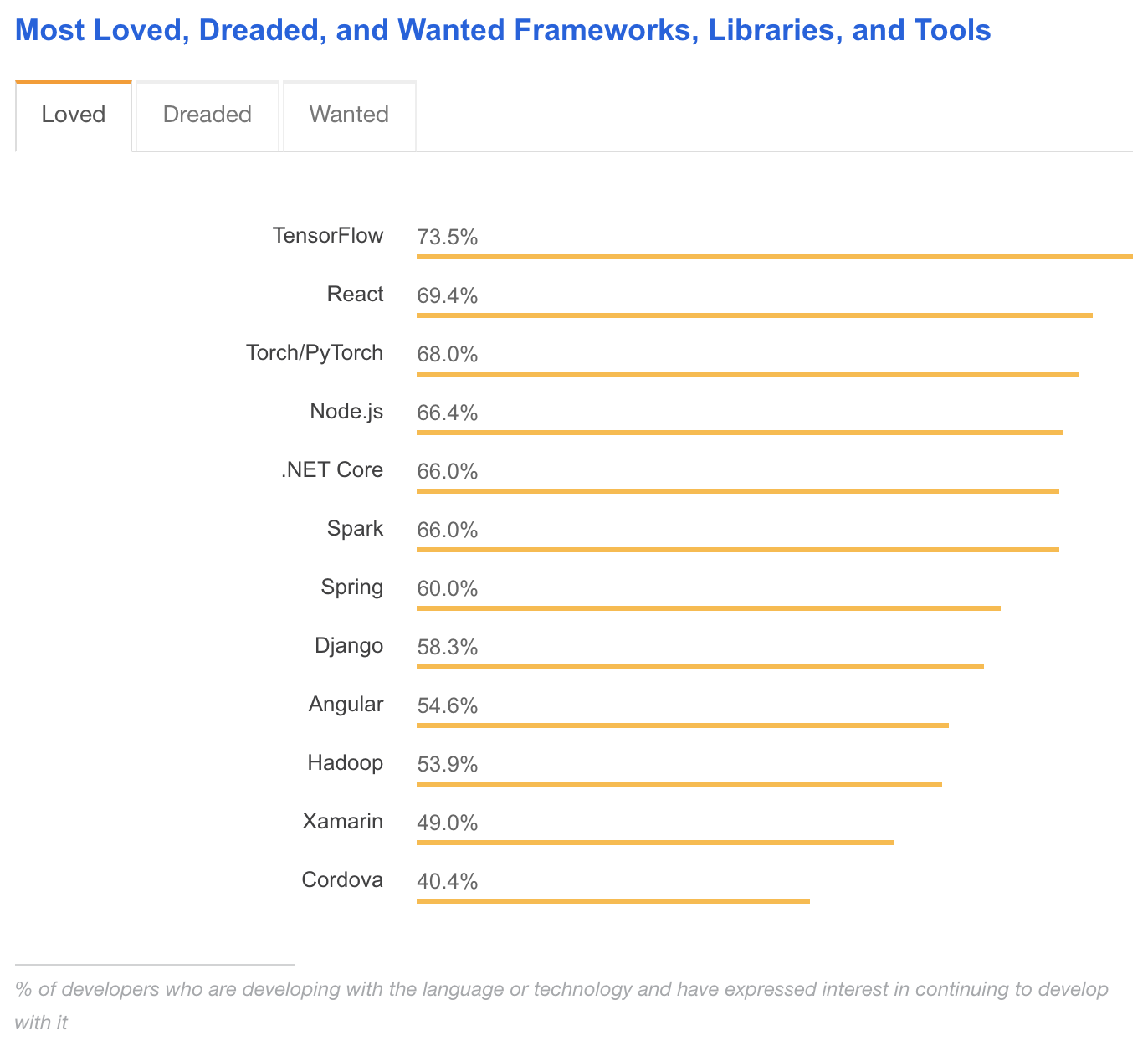
Task: Click the Spring 60.0% value
Action: 448,589
